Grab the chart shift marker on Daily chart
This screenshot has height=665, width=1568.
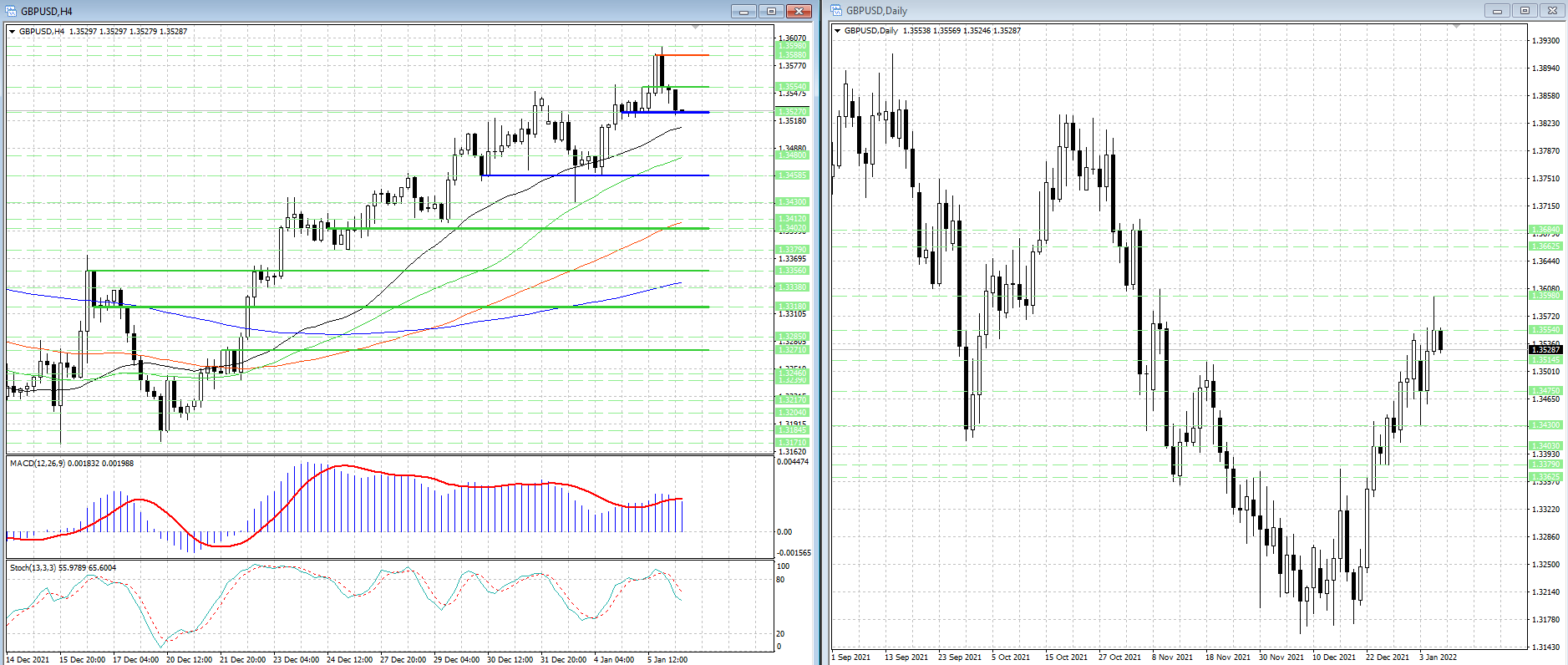click(1456, 27)
